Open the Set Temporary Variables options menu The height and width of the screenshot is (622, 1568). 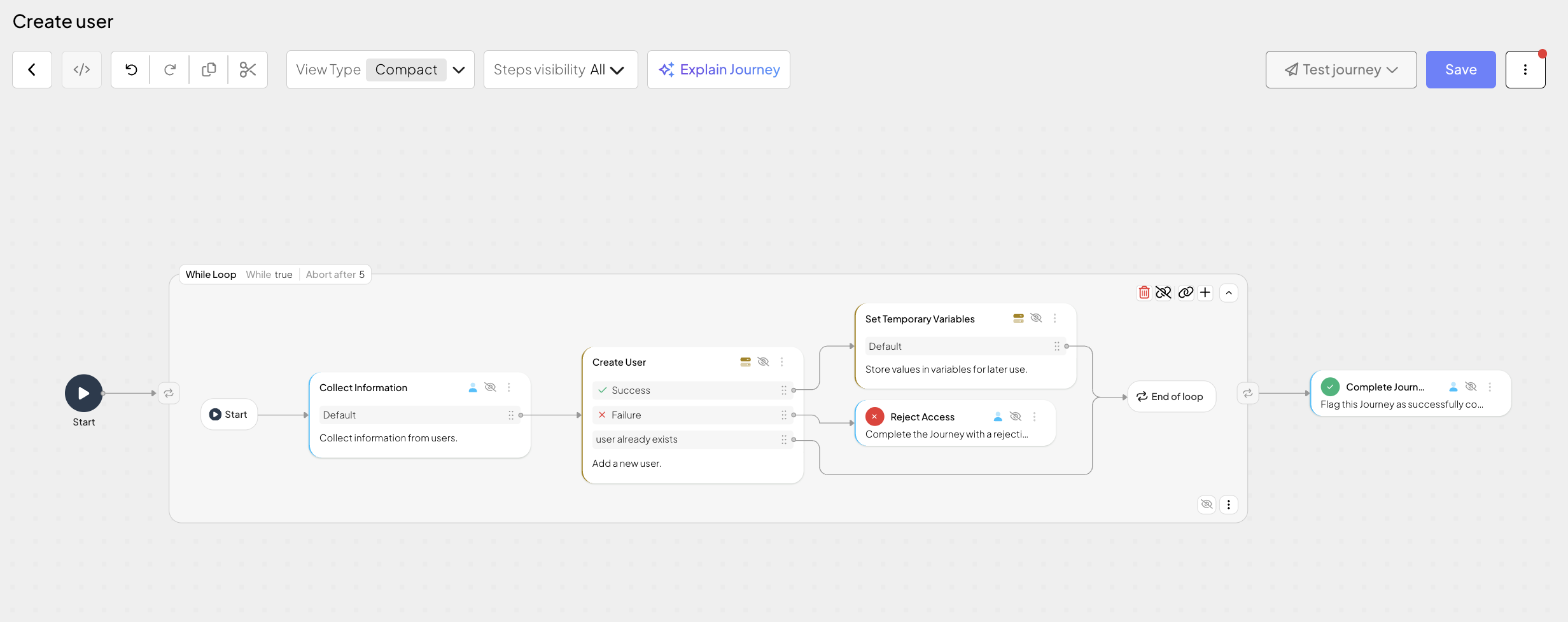1054,319
